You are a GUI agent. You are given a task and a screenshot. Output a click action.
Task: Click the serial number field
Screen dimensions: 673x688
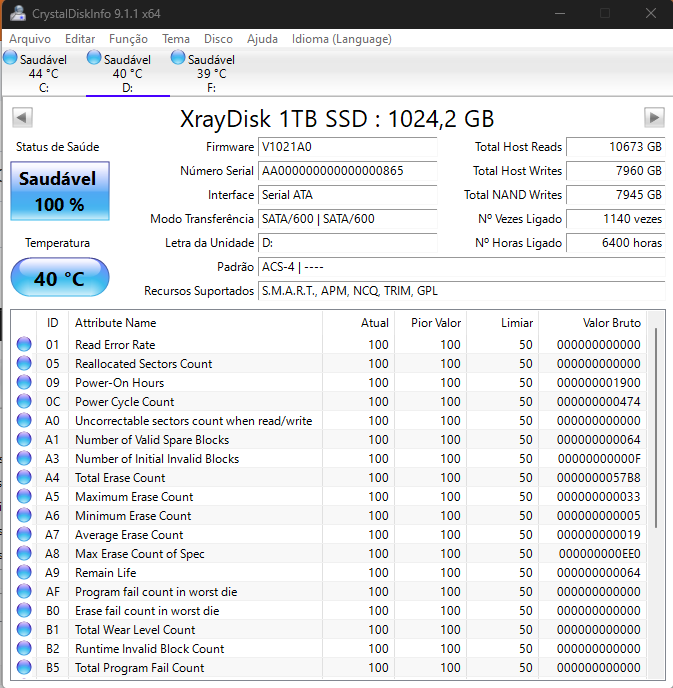click(x=347, y=171)
